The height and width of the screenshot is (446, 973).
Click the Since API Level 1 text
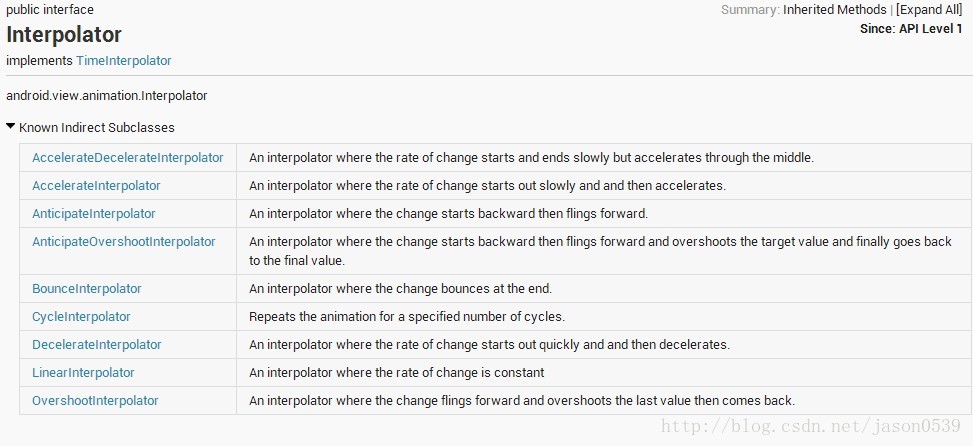coord(911,29)
